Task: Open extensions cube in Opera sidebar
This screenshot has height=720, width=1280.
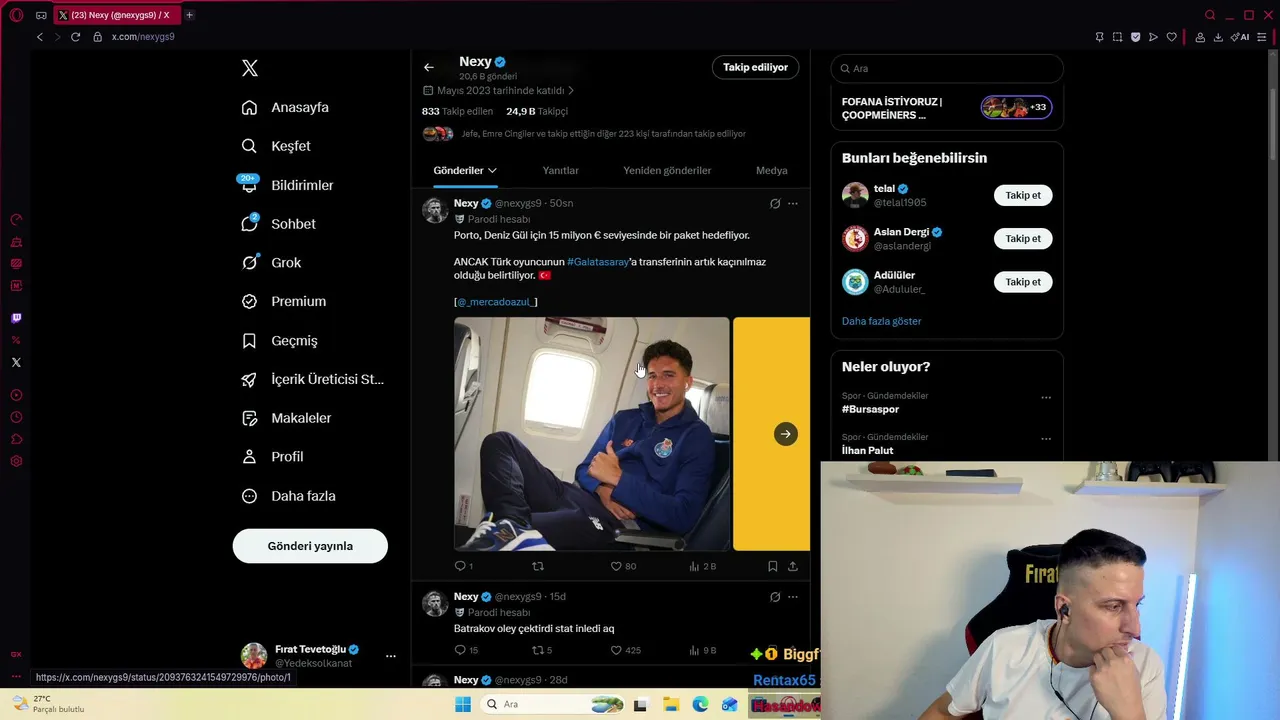Action: [x=16, y=439]
